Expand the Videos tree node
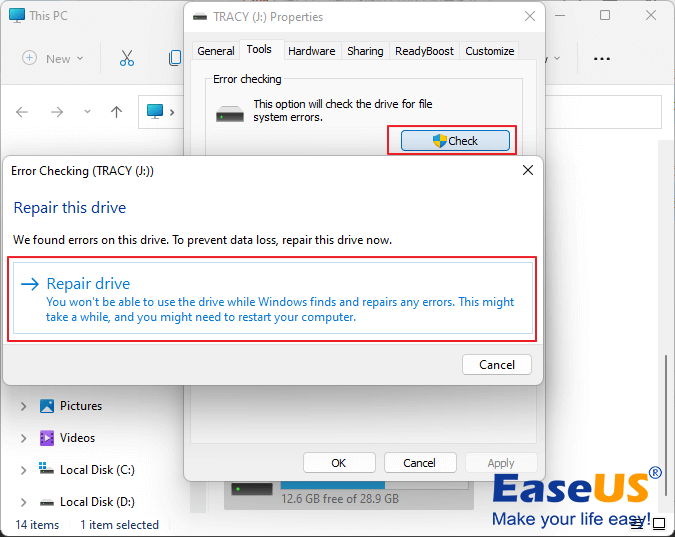Image resolution: width=675 pixels, height=537 pixels. [23, 438]
